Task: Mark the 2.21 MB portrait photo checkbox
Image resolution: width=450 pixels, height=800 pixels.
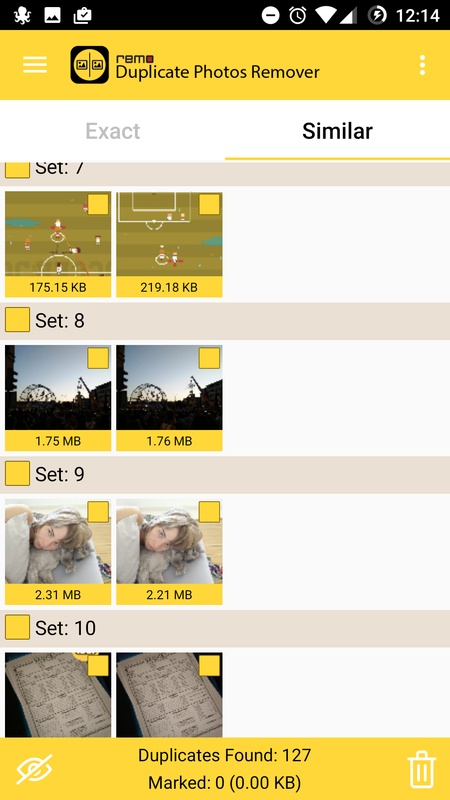Action: pos(209,512)
